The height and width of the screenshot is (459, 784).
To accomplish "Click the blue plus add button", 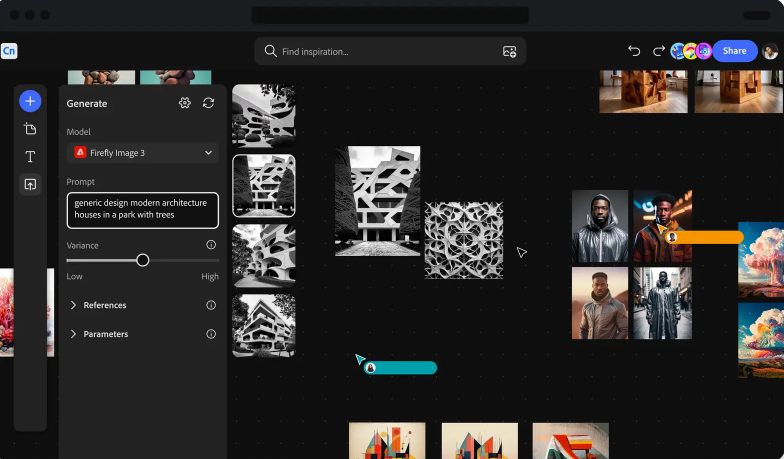I will pos(30,101).
